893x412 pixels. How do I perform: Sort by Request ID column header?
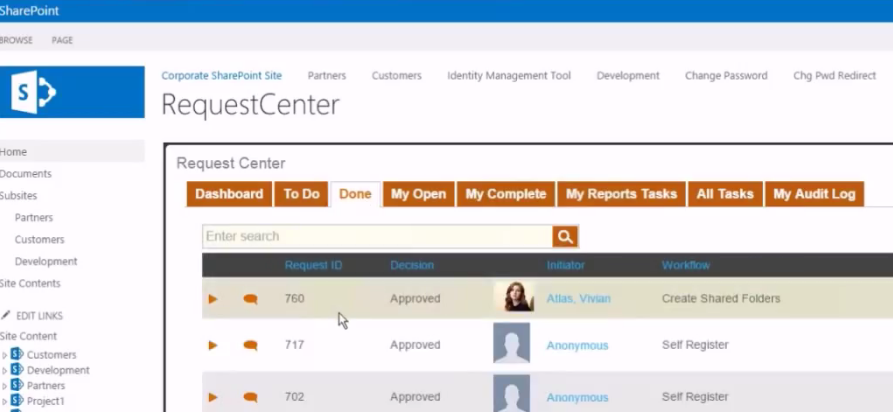click(x=313, y=266)
